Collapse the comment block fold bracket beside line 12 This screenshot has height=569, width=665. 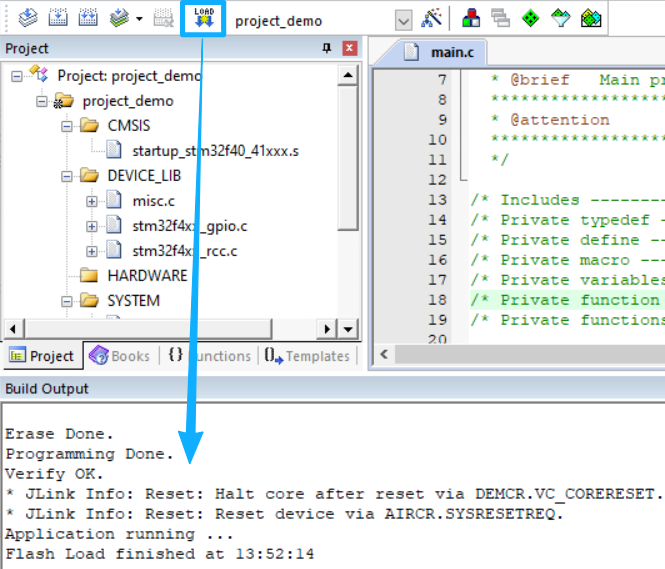[463, 179]
